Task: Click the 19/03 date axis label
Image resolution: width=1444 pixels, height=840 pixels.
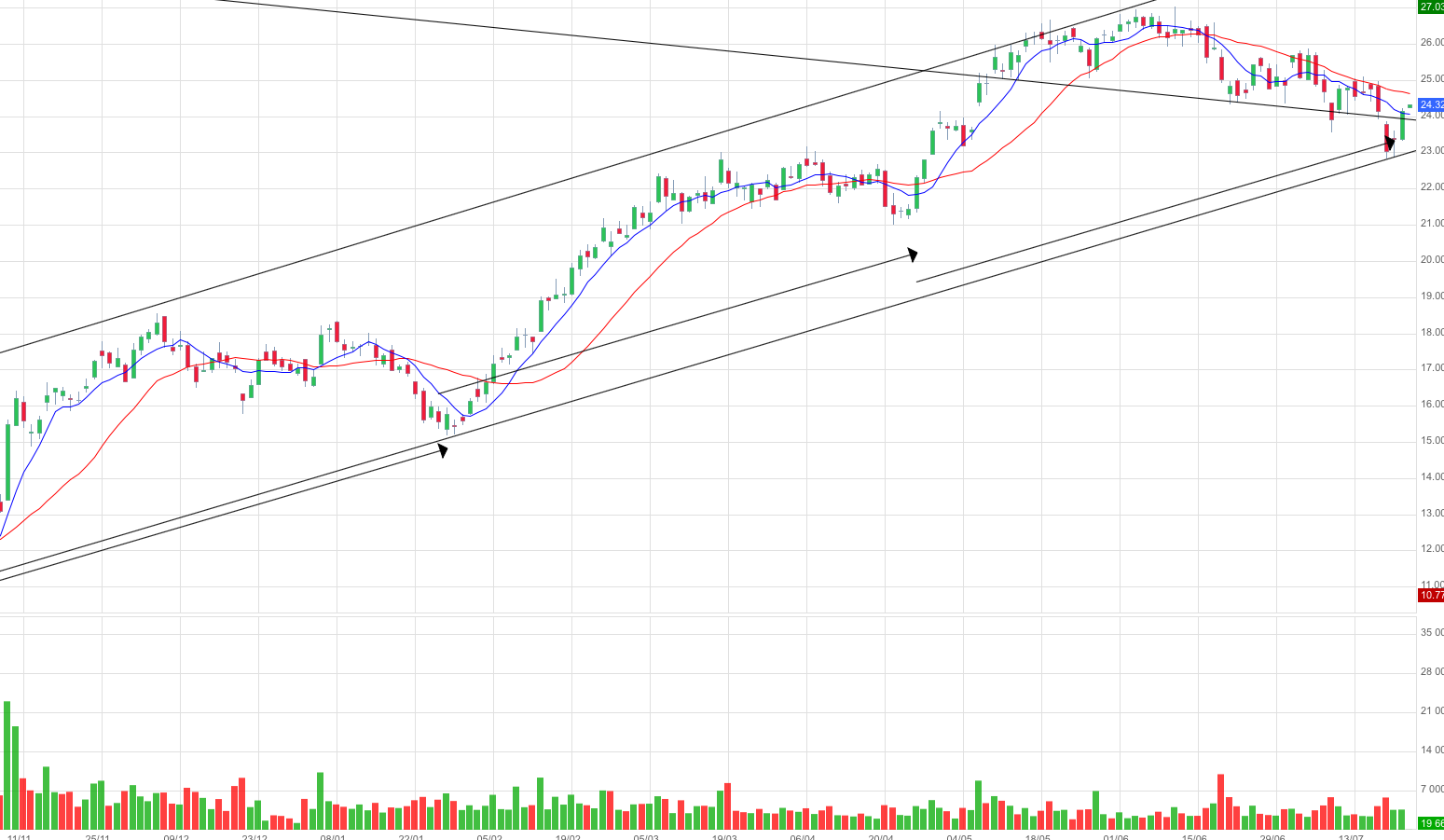Action: click(724, 836)
